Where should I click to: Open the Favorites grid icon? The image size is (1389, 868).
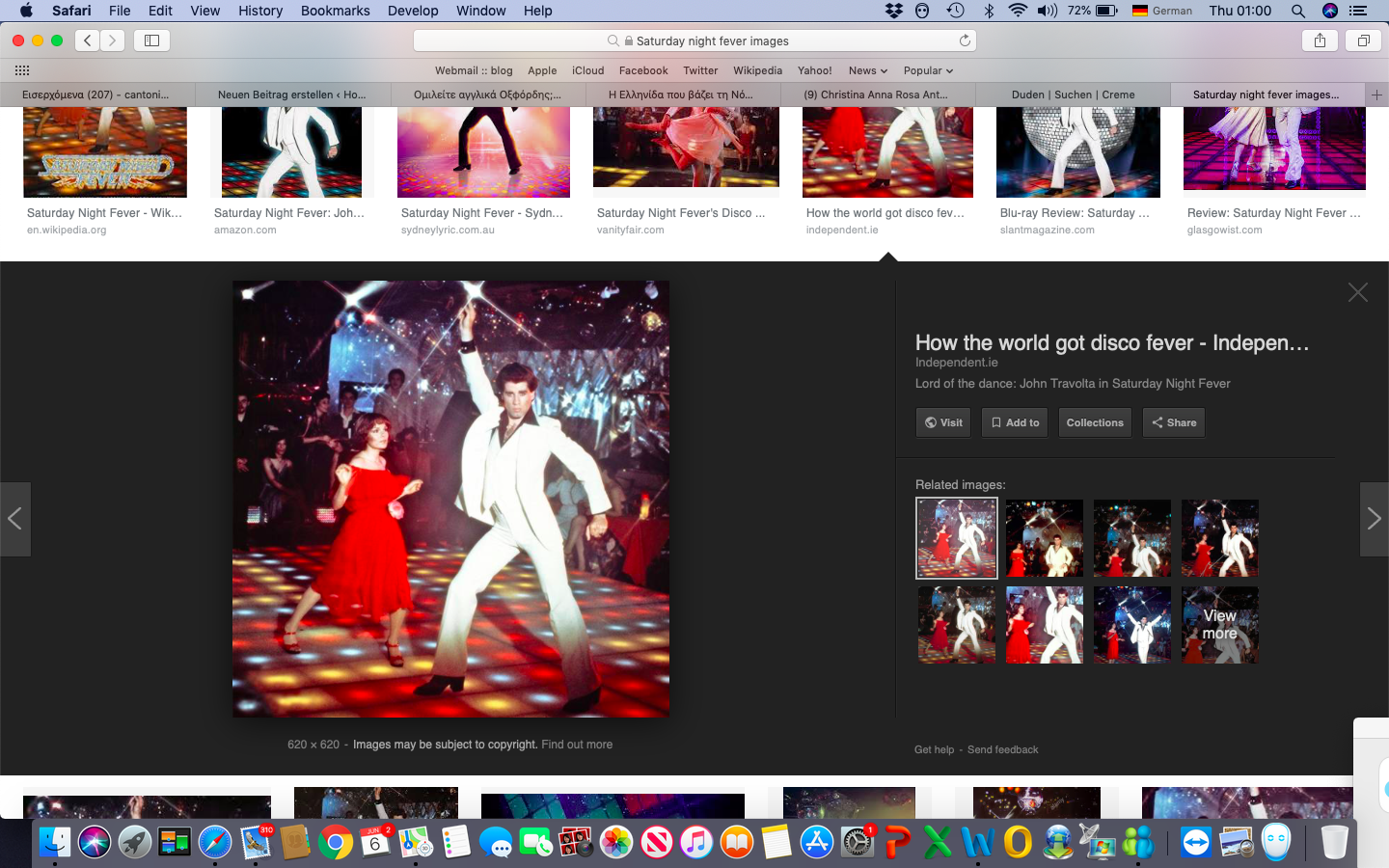coord(22,70)
